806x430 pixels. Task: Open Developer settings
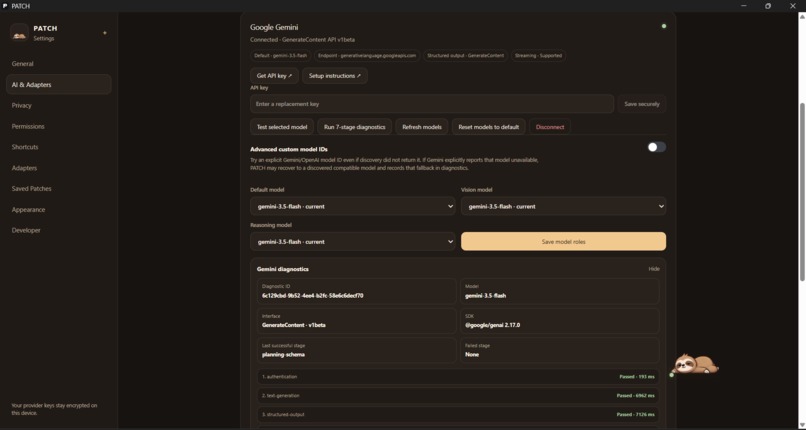59,230
